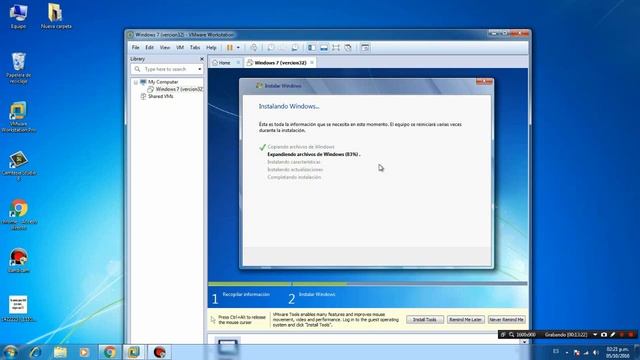The height and width of the screenshot is (360, 640).
Task: Open VMware Workstation Pro desktop shortcut
Action: [18, 117]
